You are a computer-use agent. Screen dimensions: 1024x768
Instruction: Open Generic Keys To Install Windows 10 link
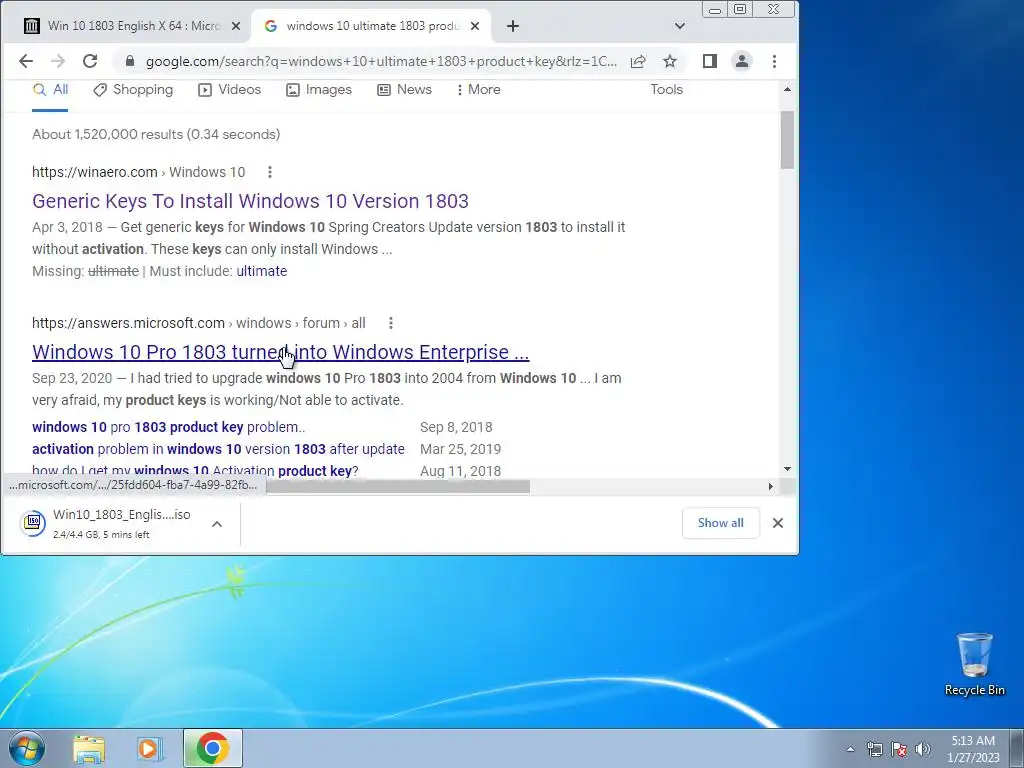coord(250,201)
